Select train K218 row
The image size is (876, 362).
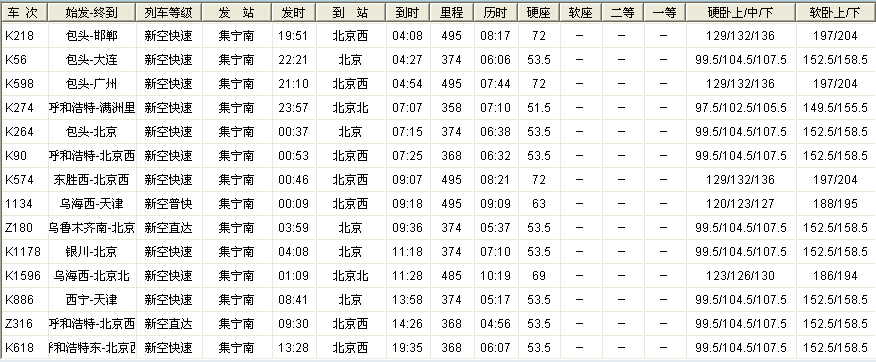438,36
